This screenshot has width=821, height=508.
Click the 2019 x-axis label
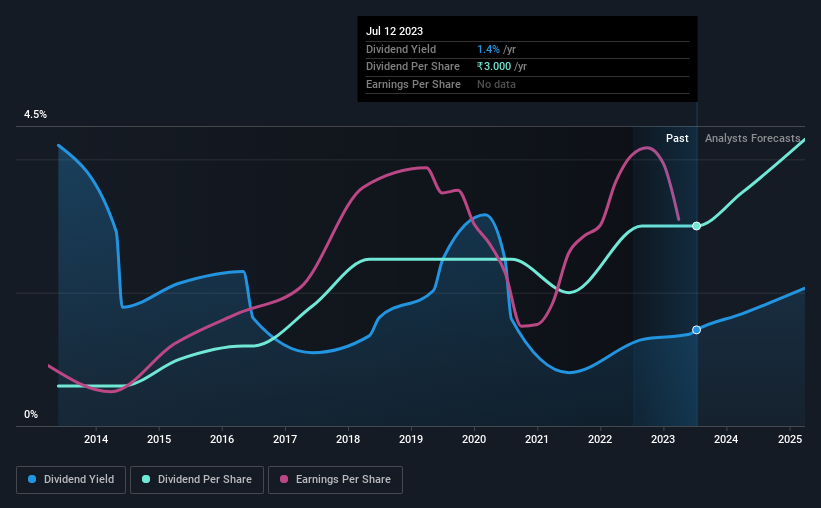click(411, 439)
